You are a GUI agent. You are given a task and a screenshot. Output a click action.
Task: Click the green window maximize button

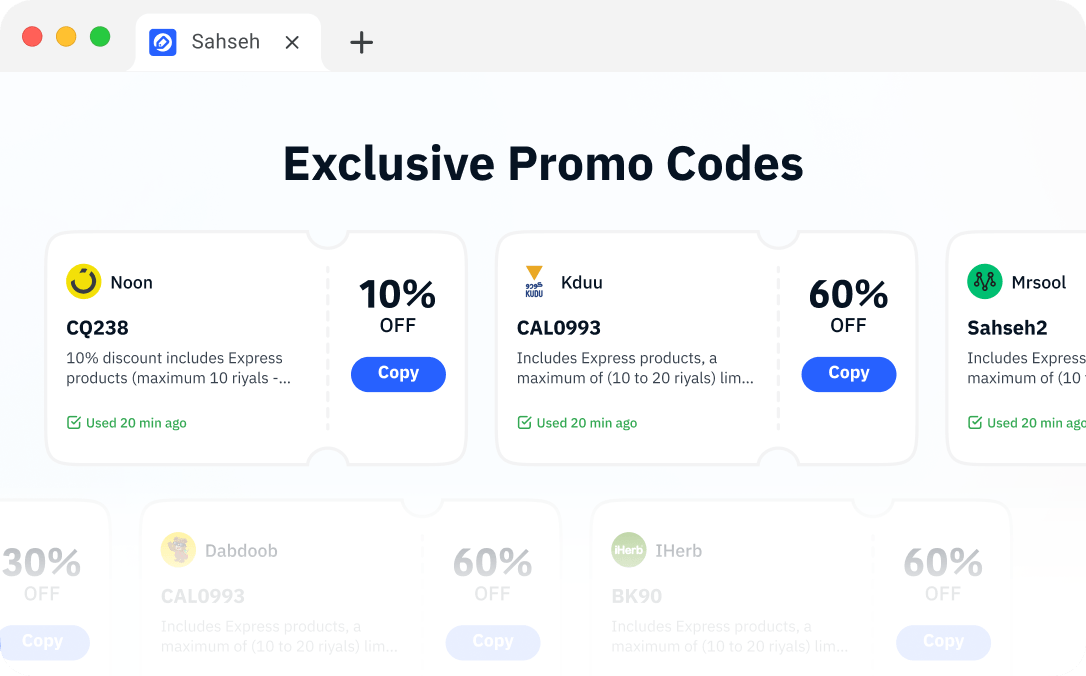[x=100, y=36]
